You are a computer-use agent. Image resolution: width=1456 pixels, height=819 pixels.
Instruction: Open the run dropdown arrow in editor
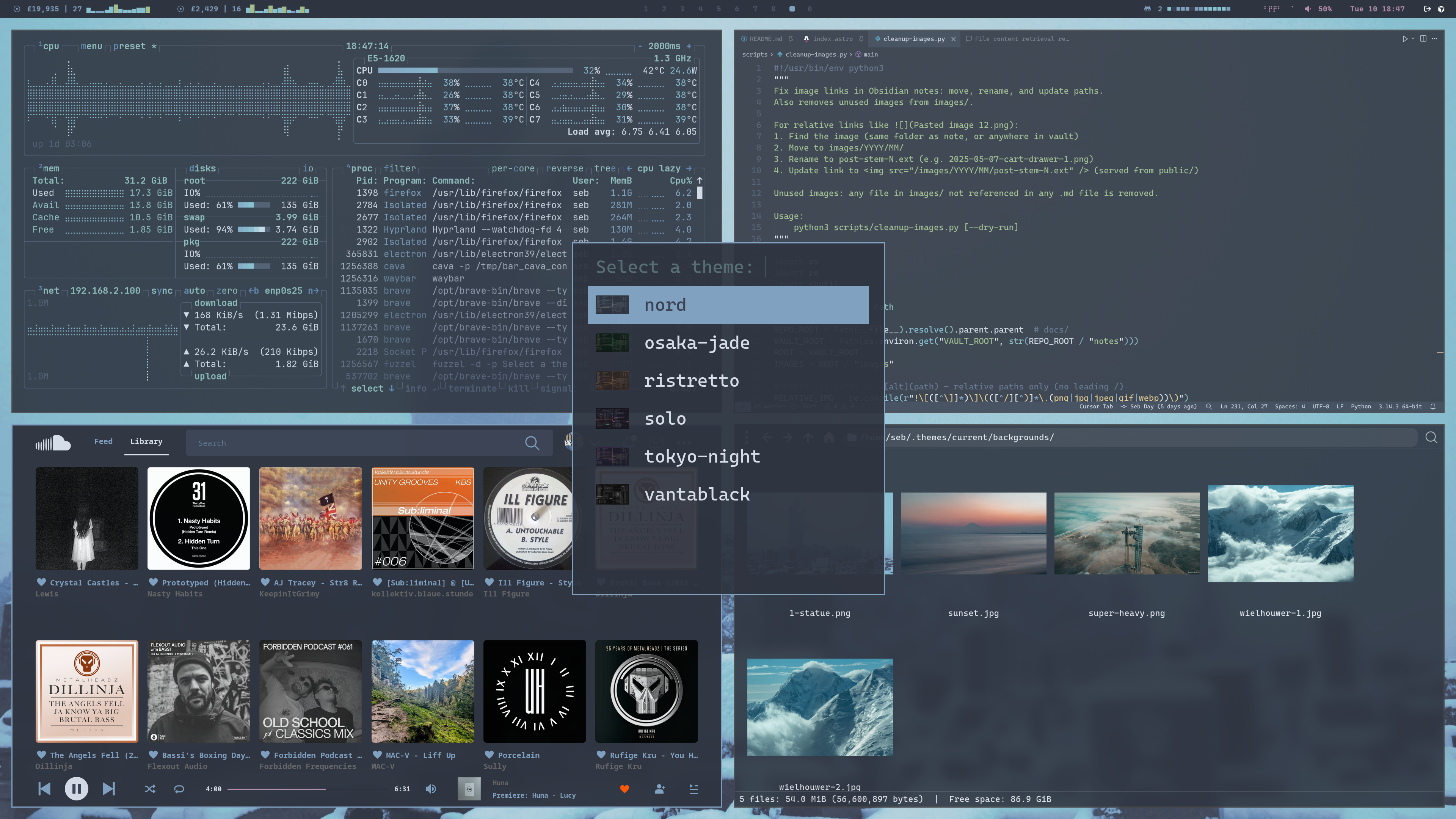1413,39
